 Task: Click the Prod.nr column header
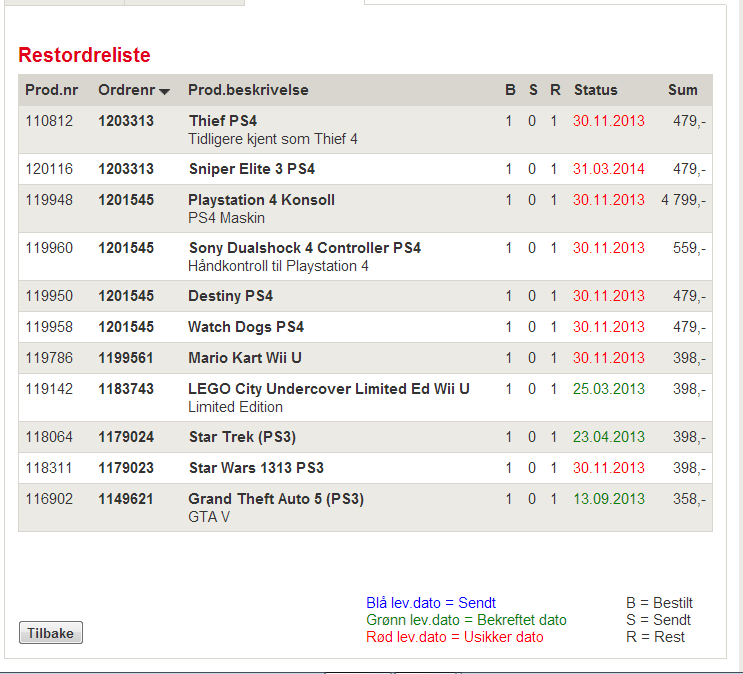52,90
